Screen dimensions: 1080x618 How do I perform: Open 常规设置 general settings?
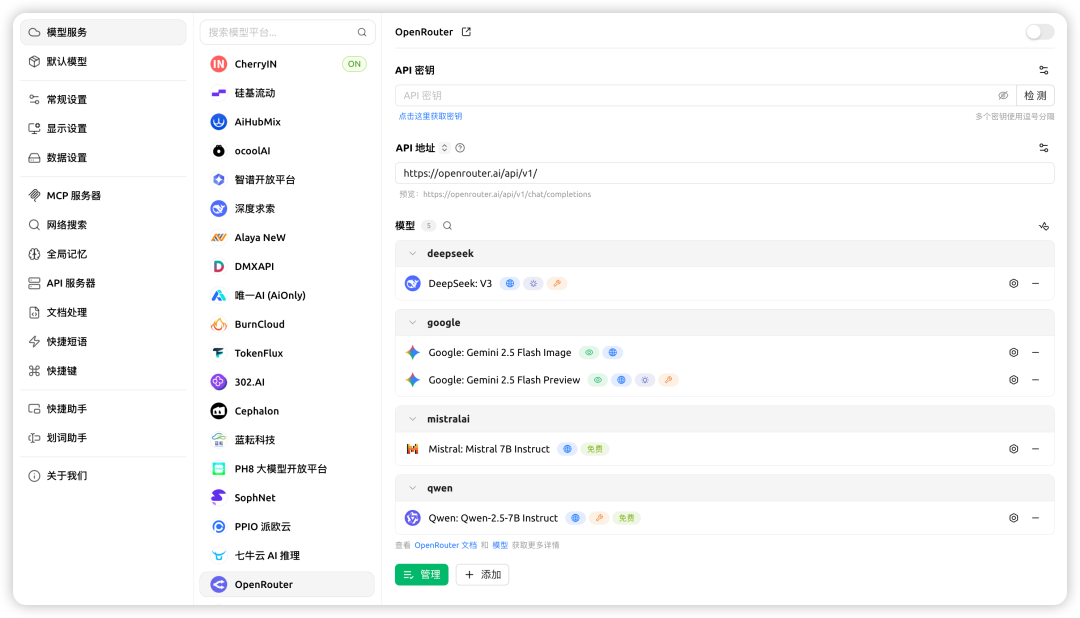point(103,99)
